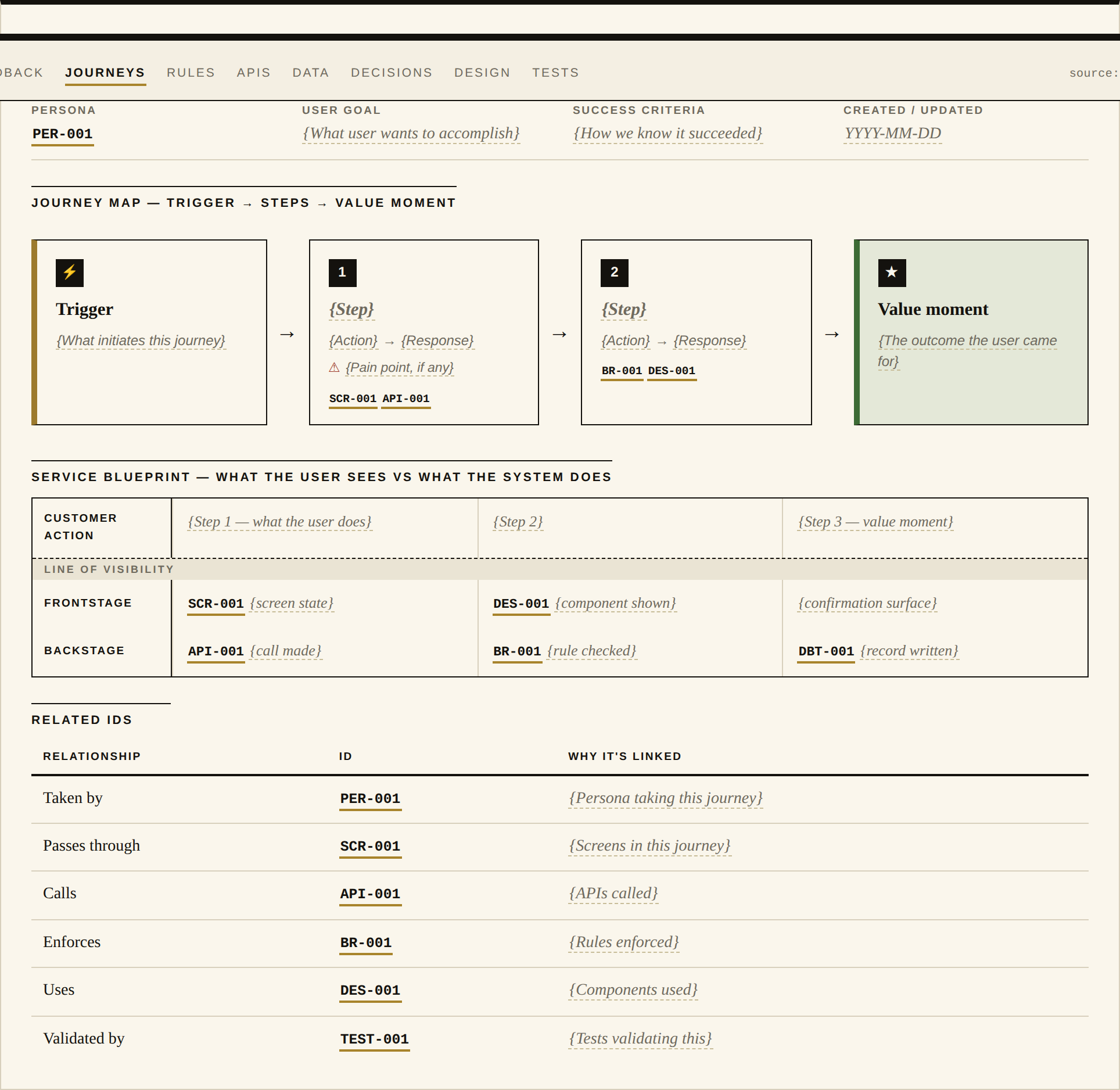1120x1090 pixels.
Task: Click the 'What initiates this journey' placeholder
Action: point(141,341)
